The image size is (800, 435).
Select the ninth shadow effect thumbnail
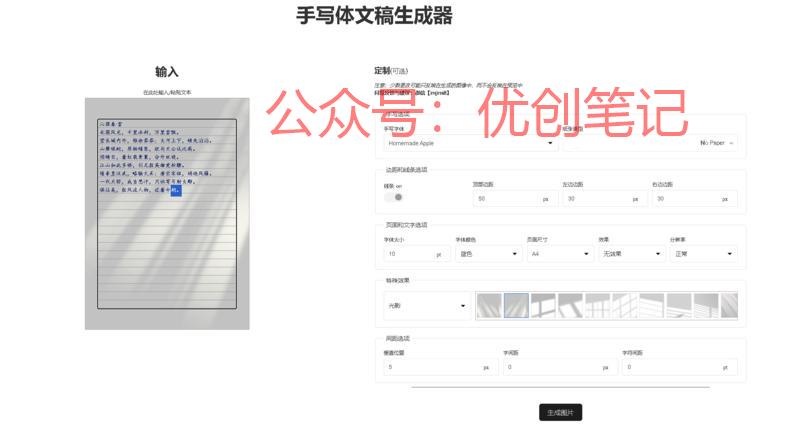click(x=706, y=305)
